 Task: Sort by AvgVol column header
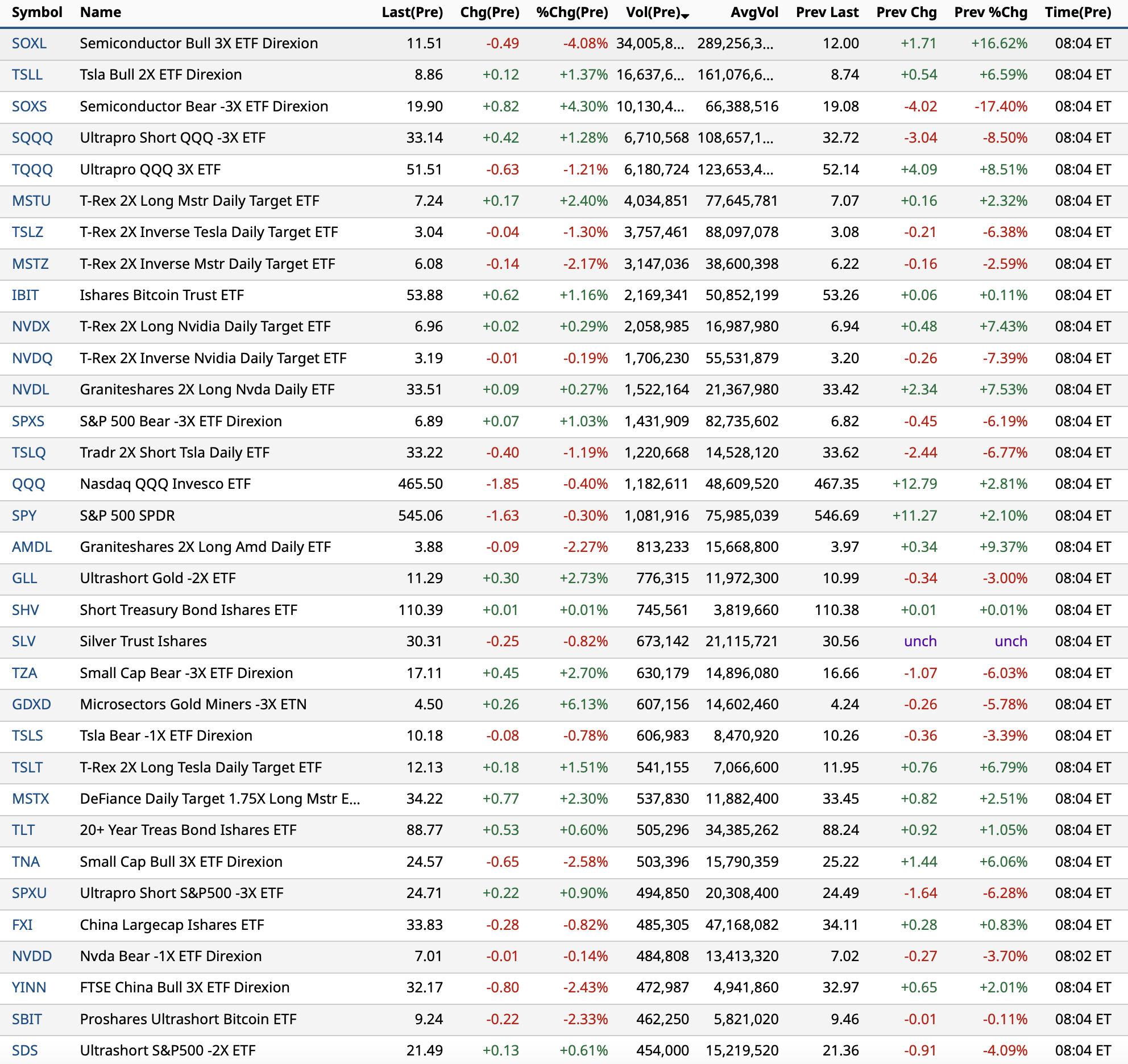(x=754, y=13)
